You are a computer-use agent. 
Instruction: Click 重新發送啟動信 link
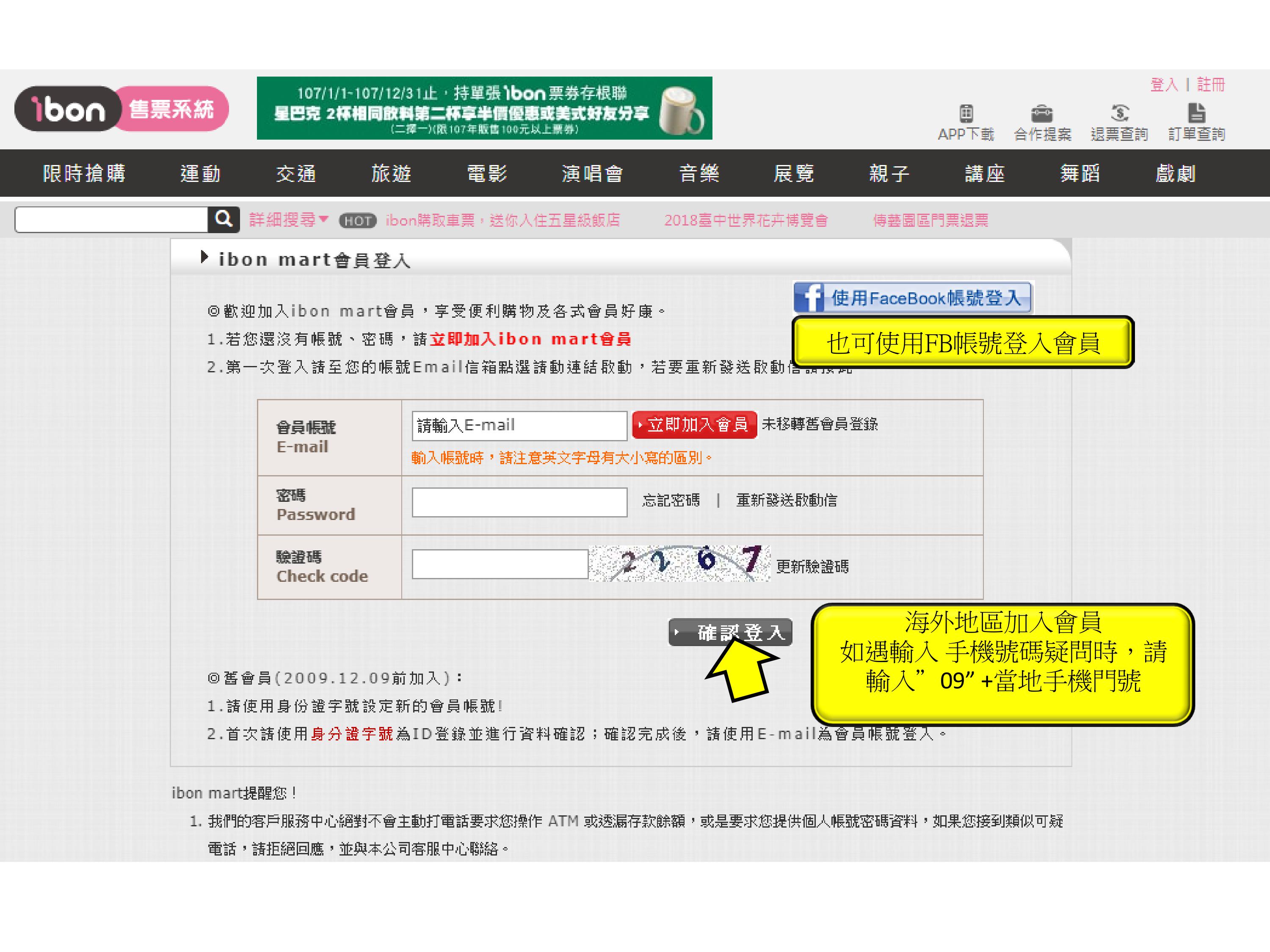pos(786,501)
